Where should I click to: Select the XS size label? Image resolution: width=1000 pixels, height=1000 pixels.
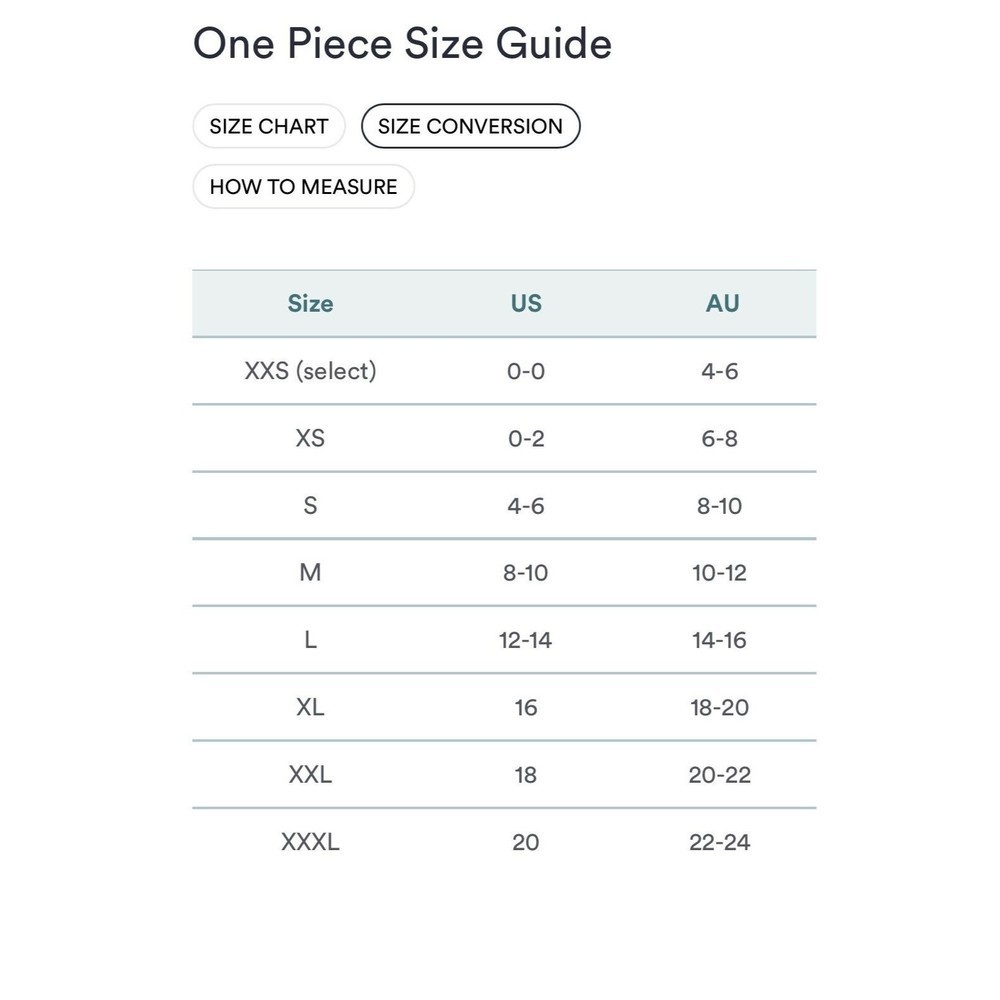[x=311, y=438]
